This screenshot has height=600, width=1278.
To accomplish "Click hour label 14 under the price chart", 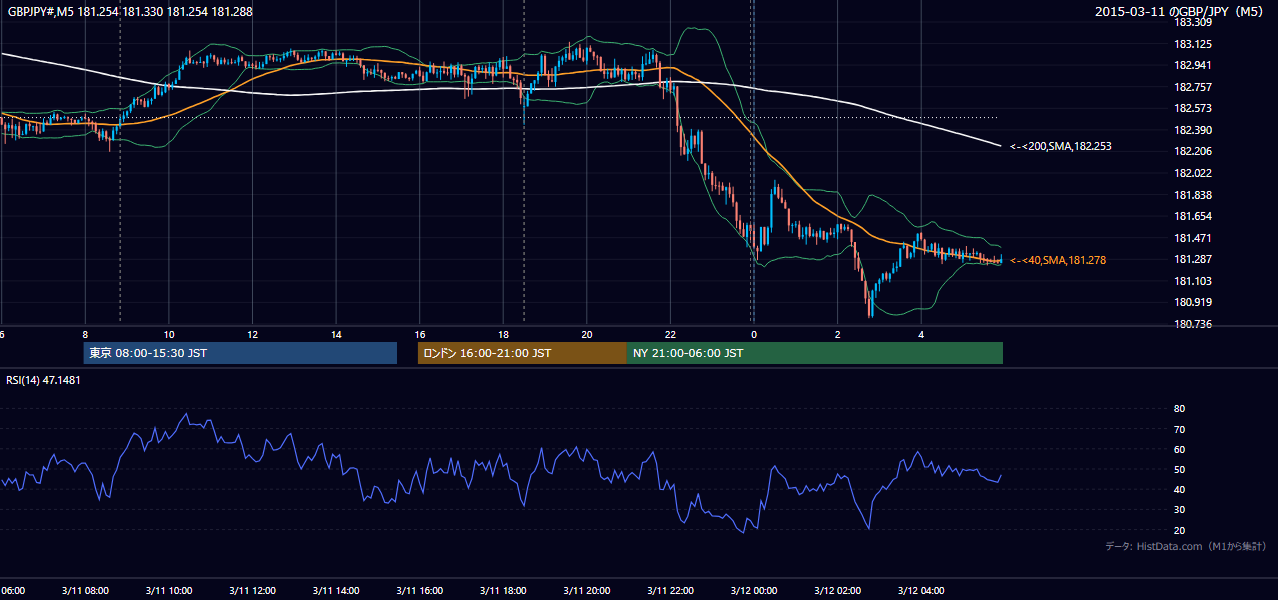I will 336,334.
